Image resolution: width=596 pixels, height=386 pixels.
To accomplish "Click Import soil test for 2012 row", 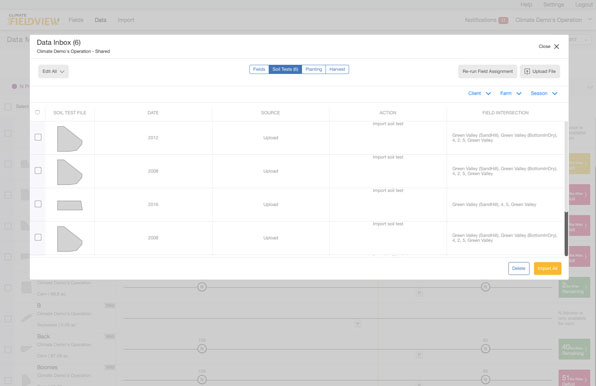I will click(388, 124).
